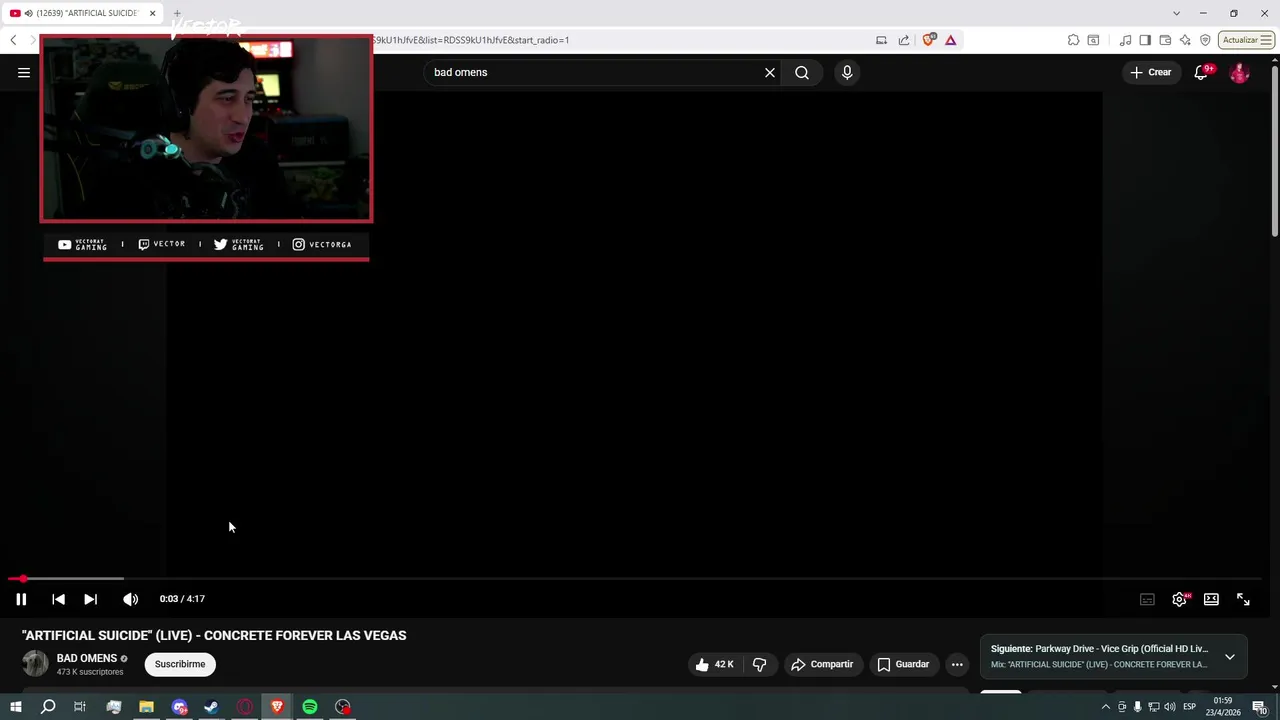Close the ARTIFICIAL SUICIDE tab

[152, 13]
